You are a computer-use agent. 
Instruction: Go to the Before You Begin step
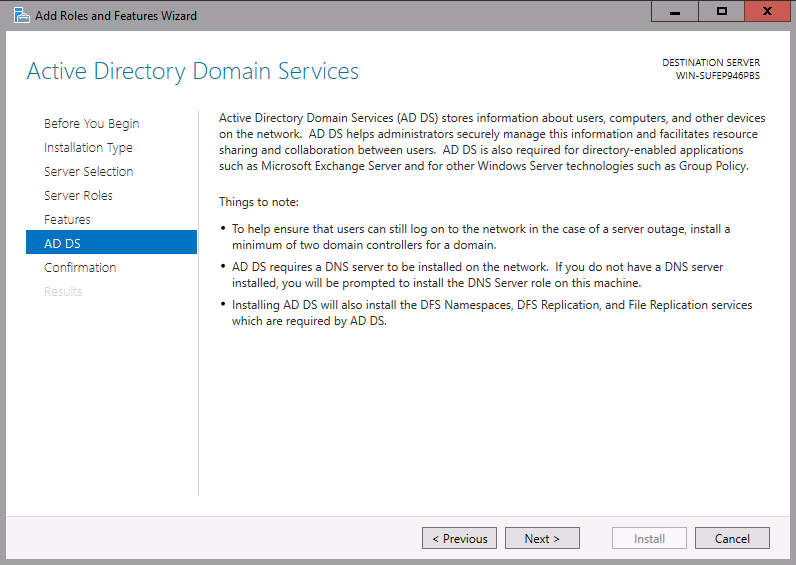91,123
